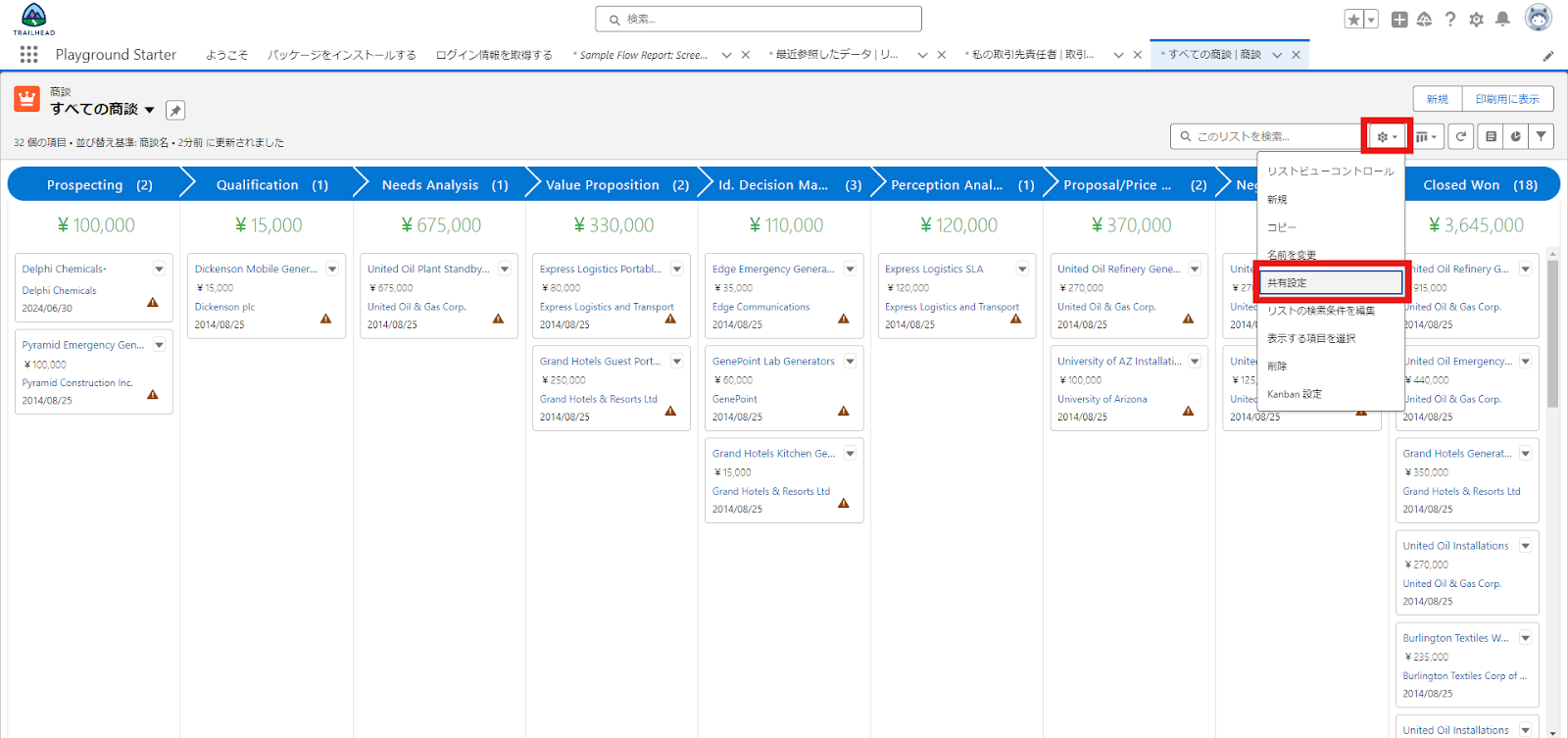This screenshot has width=1568, height=738.
Task: Open the Express Logistics SLA opportunity
Action: coord(934,269)
